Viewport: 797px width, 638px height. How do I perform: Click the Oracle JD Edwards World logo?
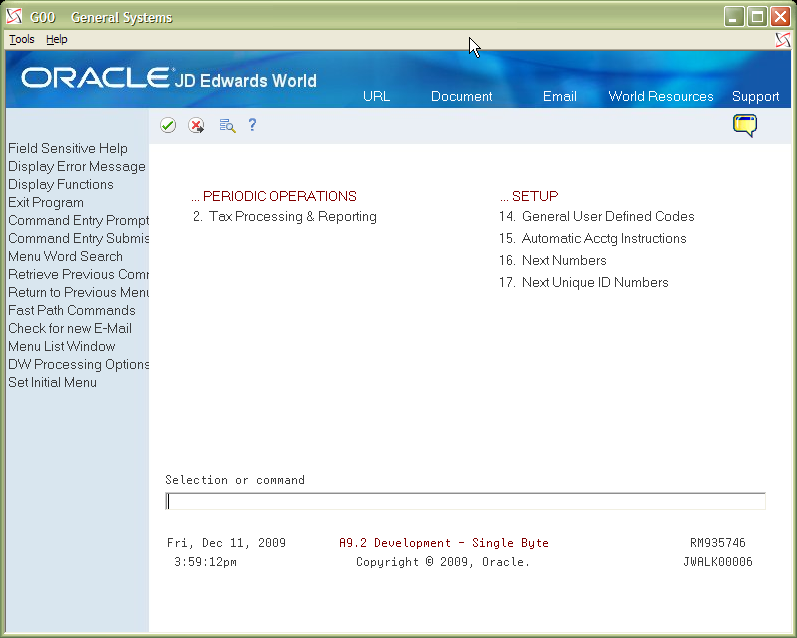pyautogui.click(x=169, y=79)
